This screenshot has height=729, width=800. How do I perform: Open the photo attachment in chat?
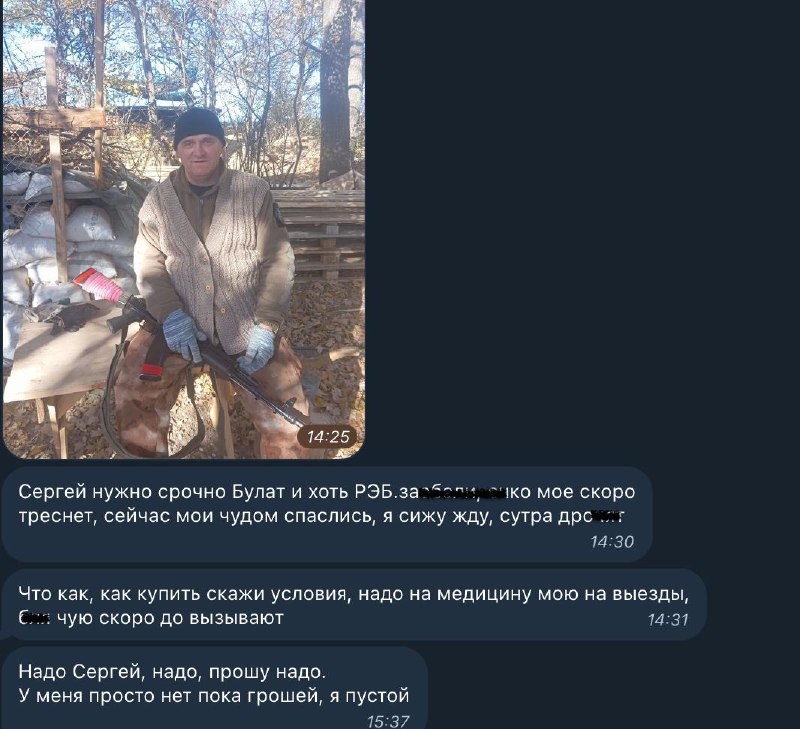pyautogui.click(x=184, y=229)
